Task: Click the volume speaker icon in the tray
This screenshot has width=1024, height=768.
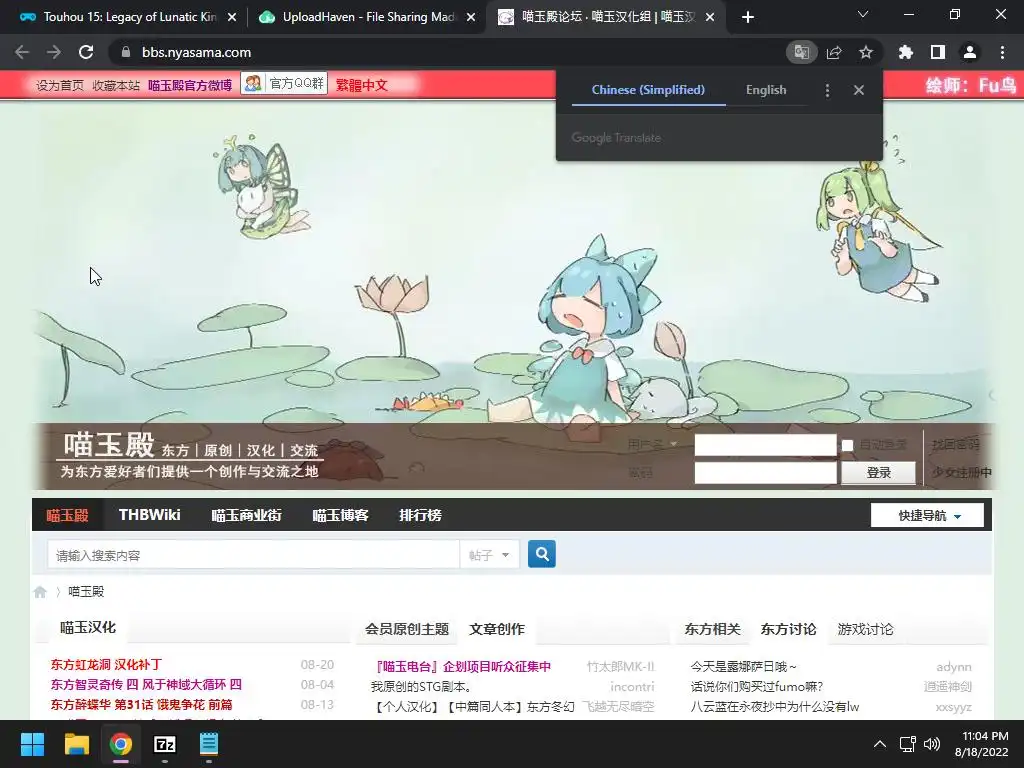Action: coord(932,744)
